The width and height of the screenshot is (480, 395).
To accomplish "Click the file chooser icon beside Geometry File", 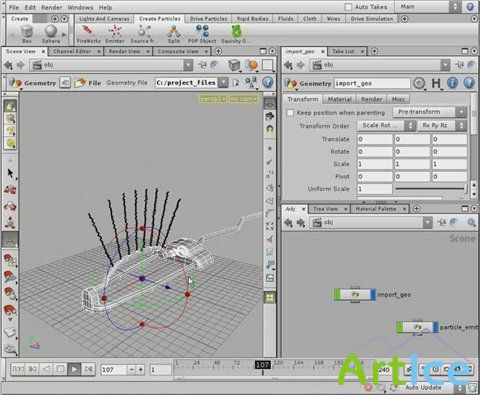I will tap(236, 82).
